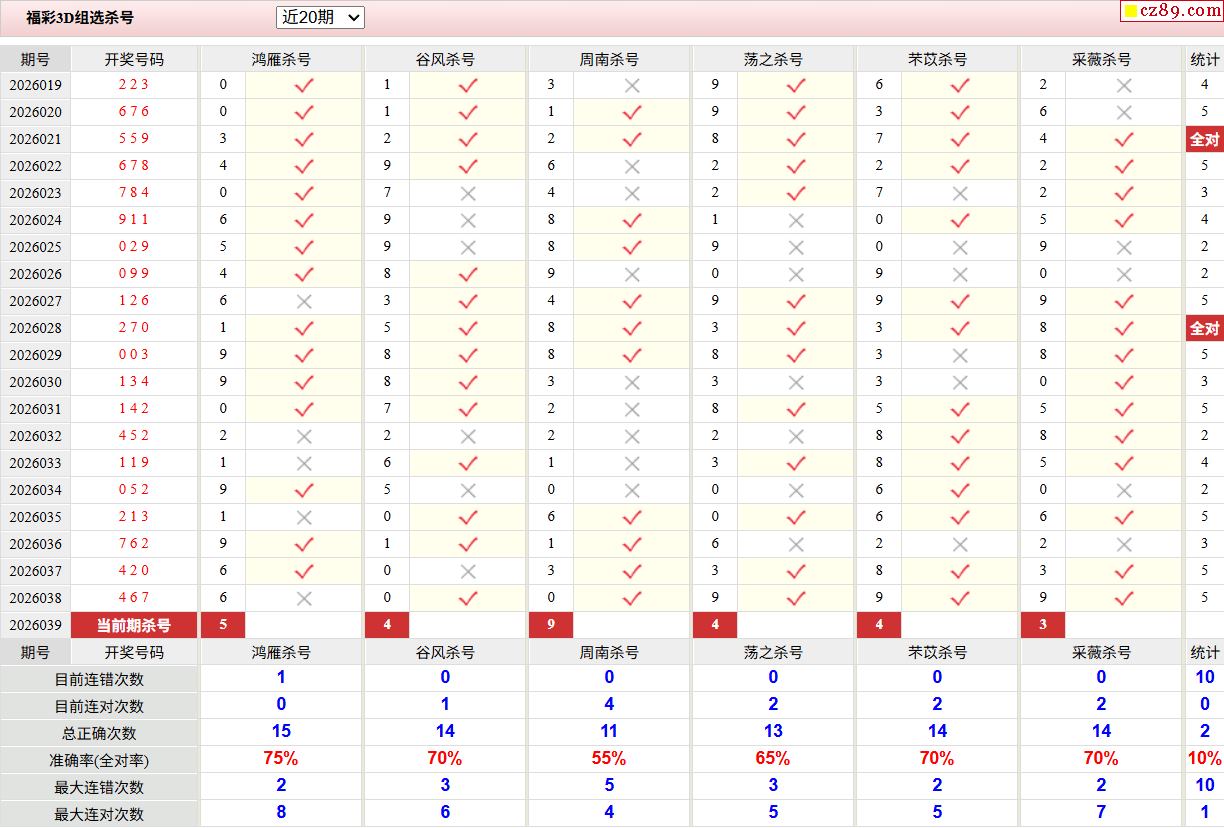The width and height of the screenshot is (1224, 828).
Task: Click the top 开奖号码 column header
Action: pos(134,59)
